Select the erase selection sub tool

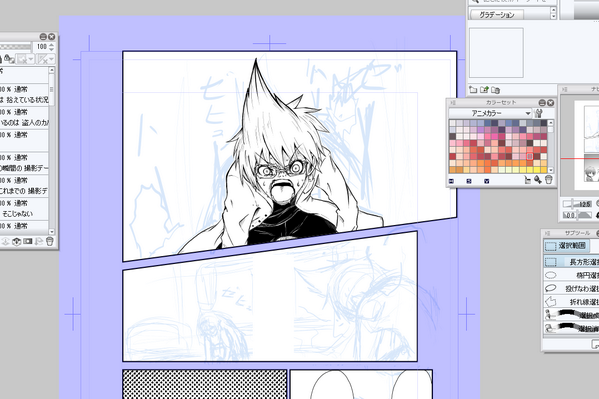click(x=572, y=328)
